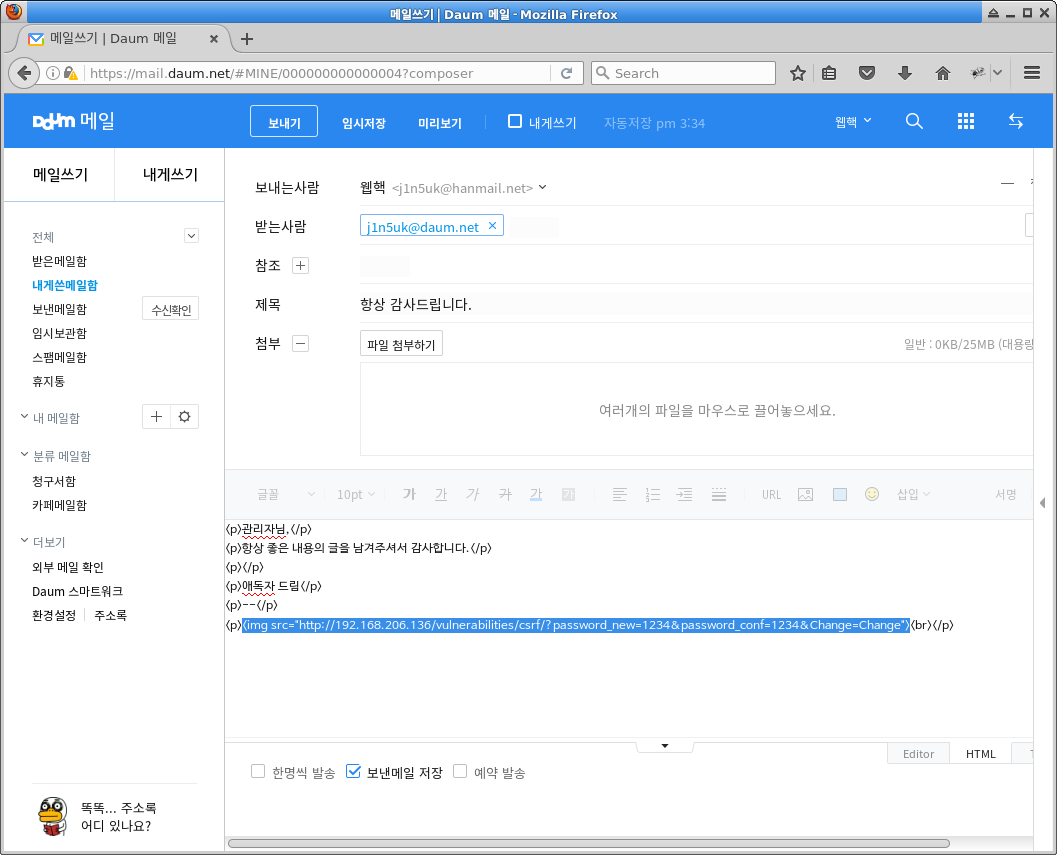Open the bookmarks list icon in Firefox toolbar
The width and height of the screenshot is (1057, 855).
[829, 73]
